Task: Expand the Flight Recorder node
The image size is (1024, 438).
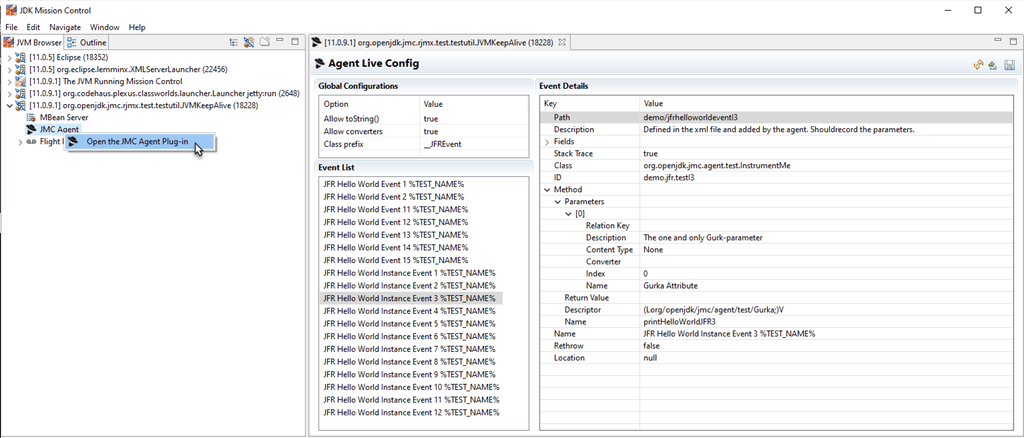Action: [x=20, y=142]
